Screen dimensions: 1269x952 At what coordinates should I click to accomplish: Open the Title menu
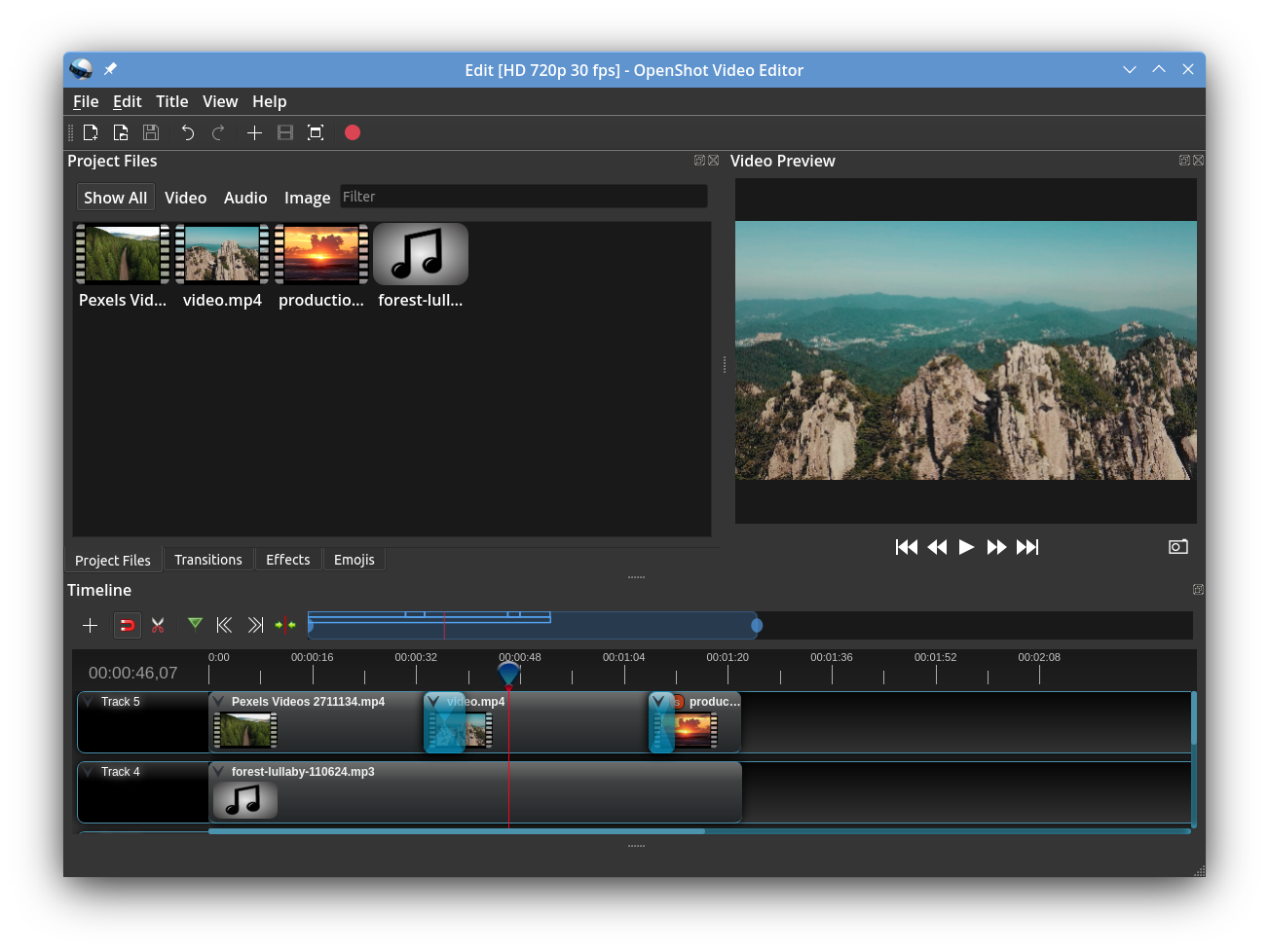click(171, 101)
